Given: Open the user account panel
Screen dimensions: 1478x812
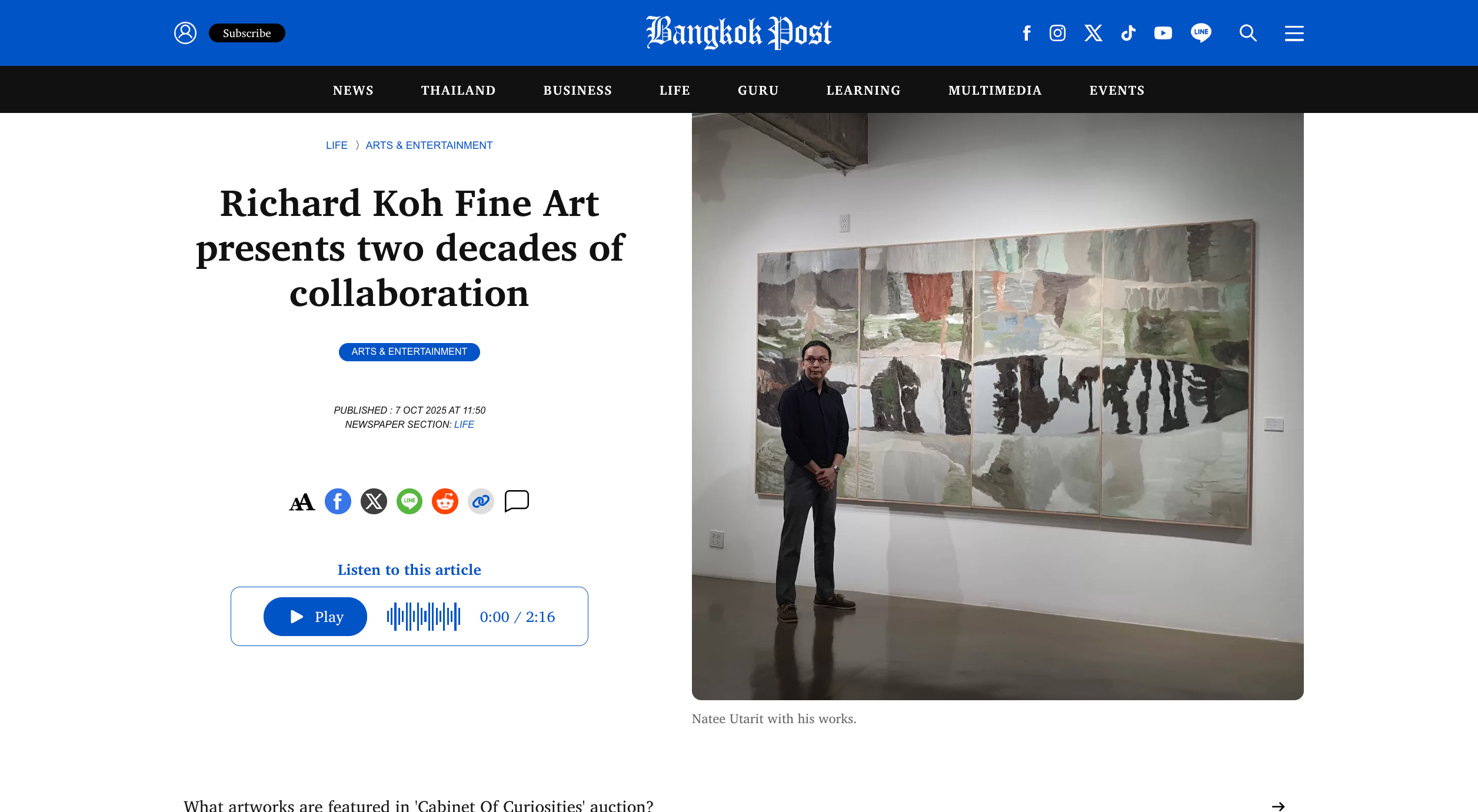Looking at the screenshot, I should [x=185, y=33].
